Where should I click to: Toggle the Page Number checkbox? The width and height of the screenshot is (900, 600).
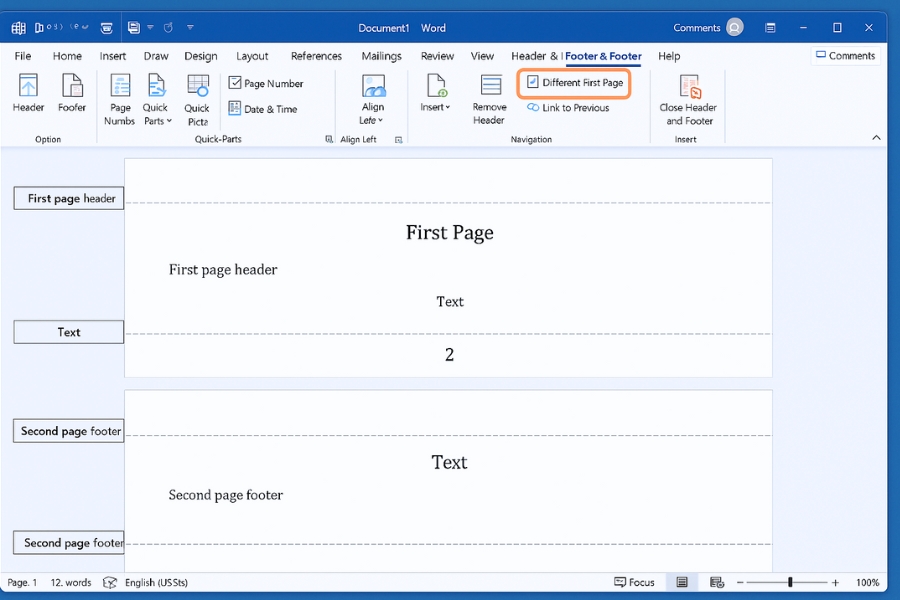(235, 83)
